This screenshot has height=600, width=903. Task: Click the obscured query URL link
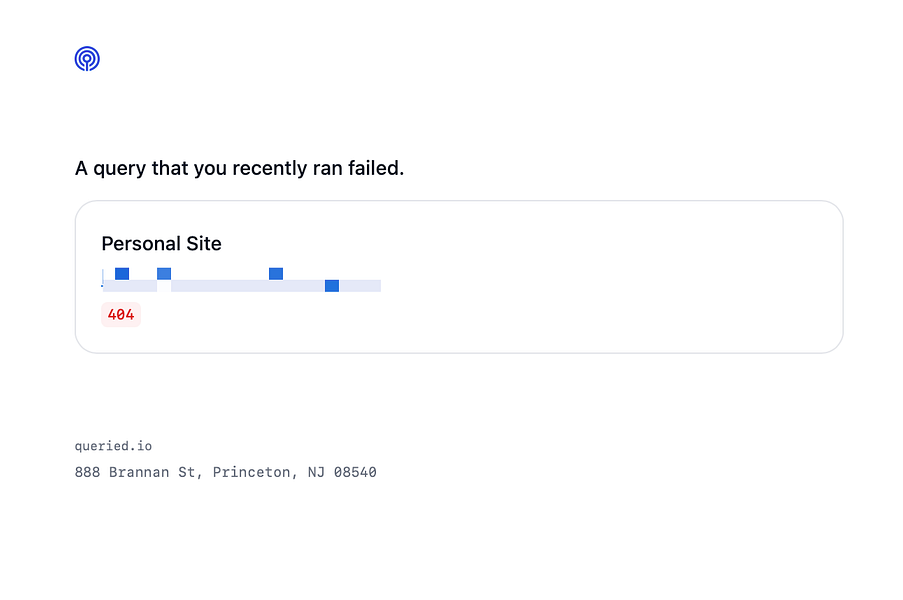240,286
